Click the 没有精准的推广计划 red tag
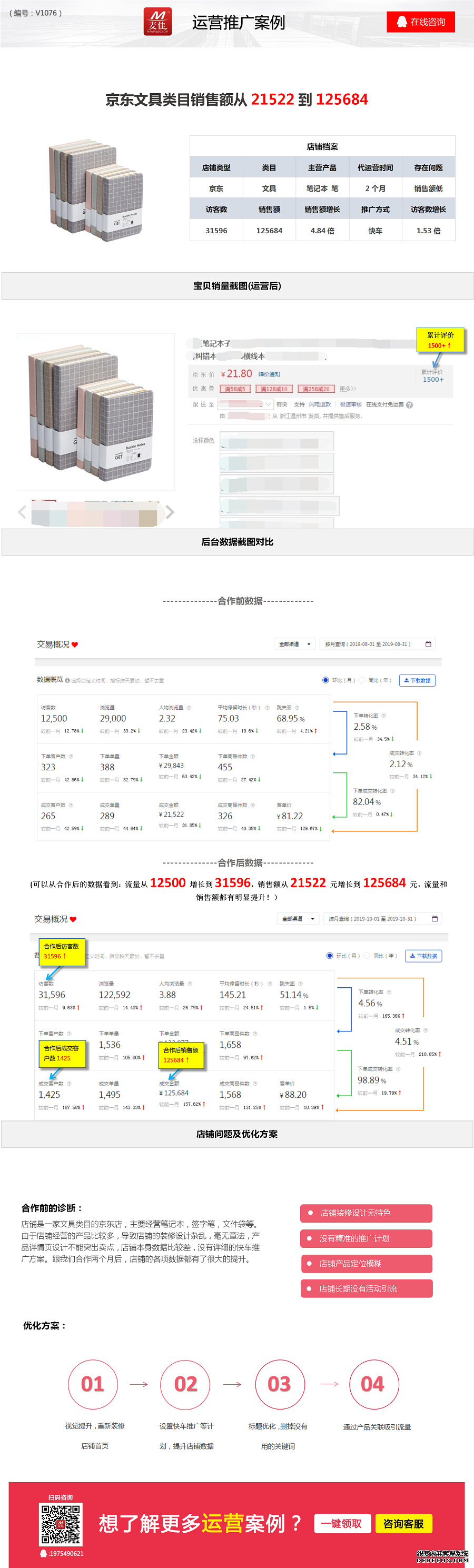This screenshot has height=1568, width=474. point(367,1238)
